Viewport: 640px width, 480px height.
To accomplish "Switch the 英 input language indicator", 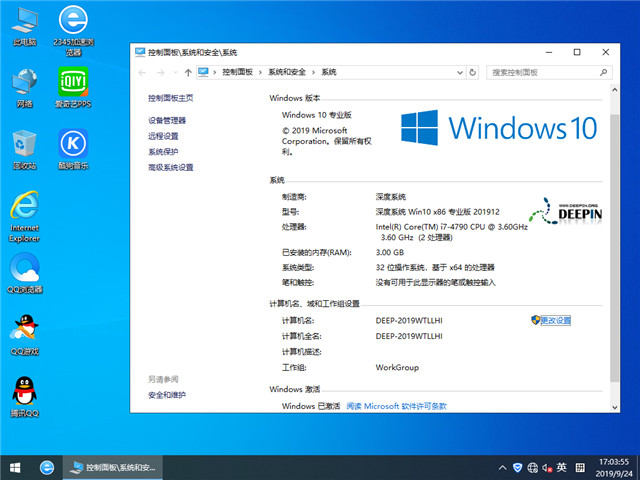I will pos(562,467).
